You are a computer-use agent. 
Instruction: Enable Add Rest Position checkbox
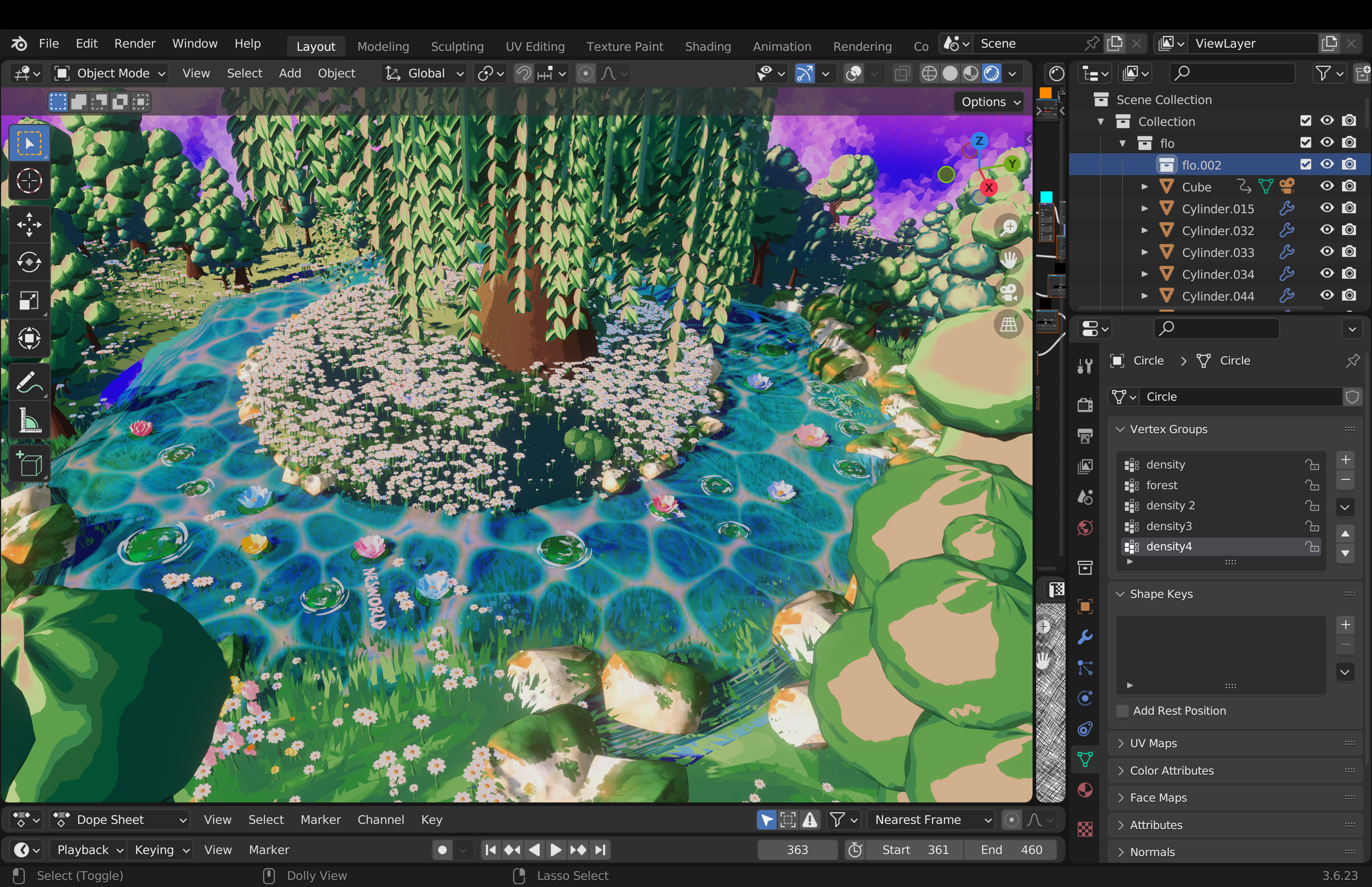[1122, 710]
